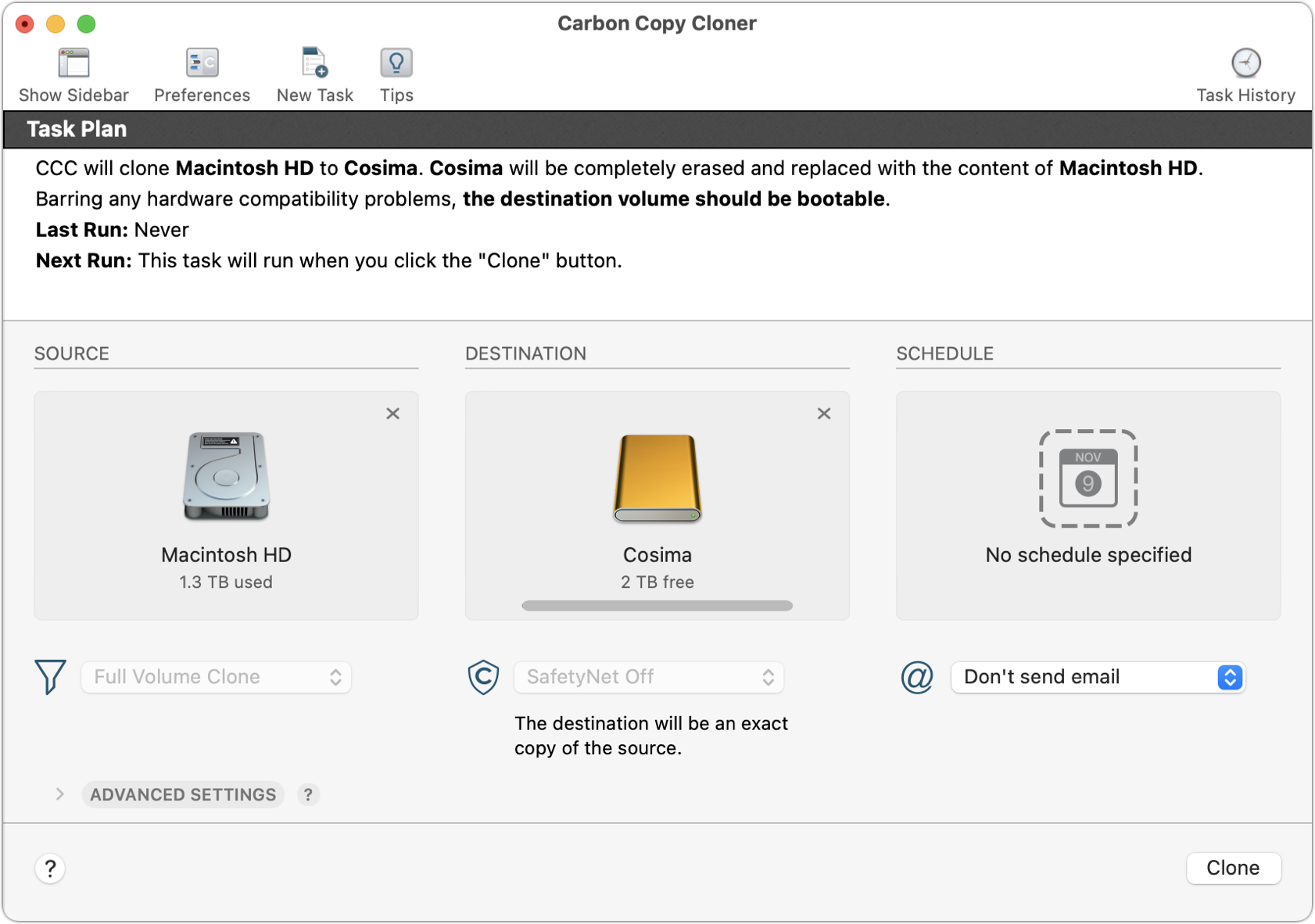Remove the Cosima destination with X
The height and width of the screenshot is (924, 1315).
click(x=823, y=414)
